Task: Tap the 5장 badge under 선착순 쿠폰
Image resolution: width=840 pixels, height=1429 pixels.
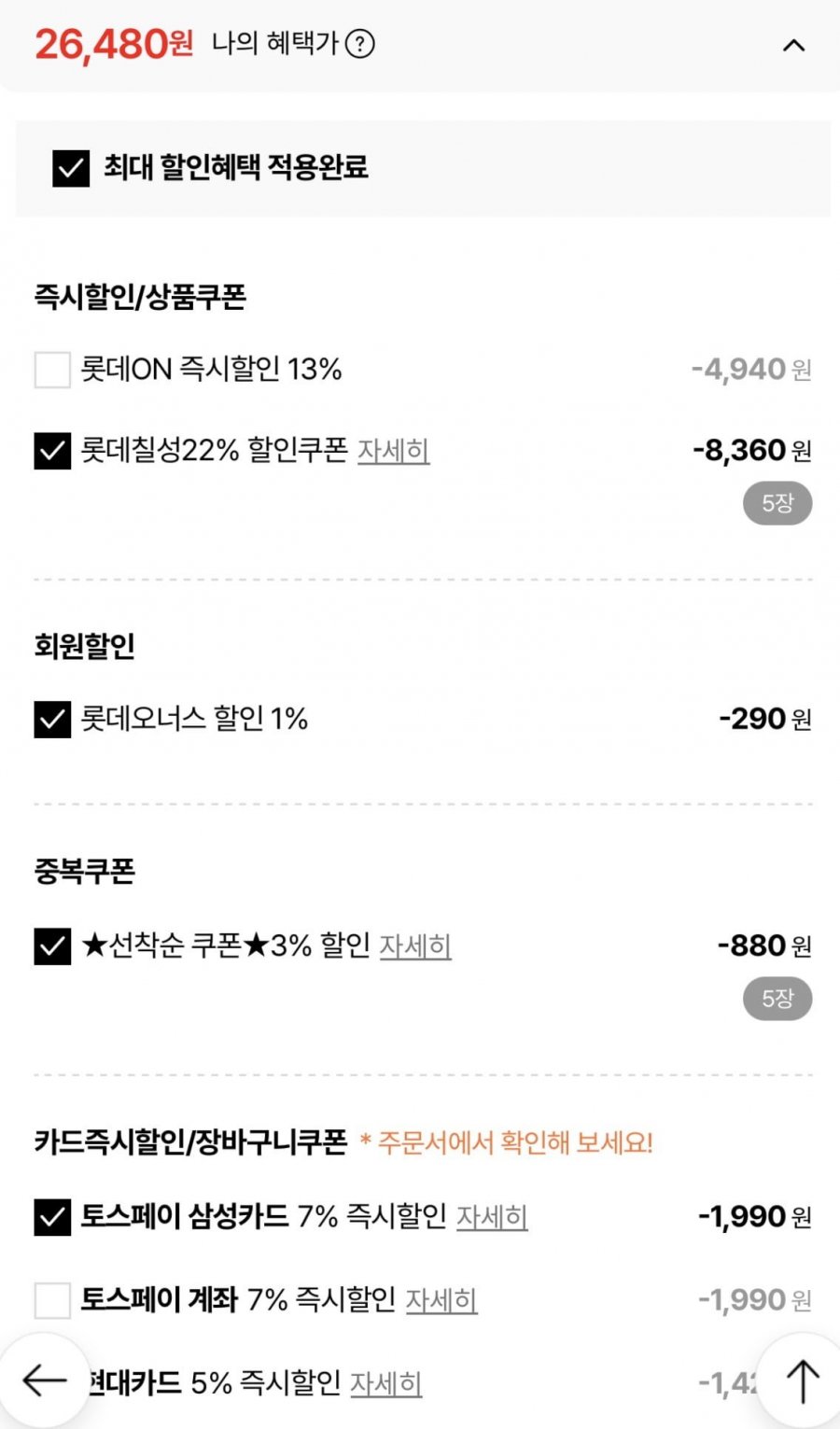Action: pyautogui.click(x=777, y=999)
